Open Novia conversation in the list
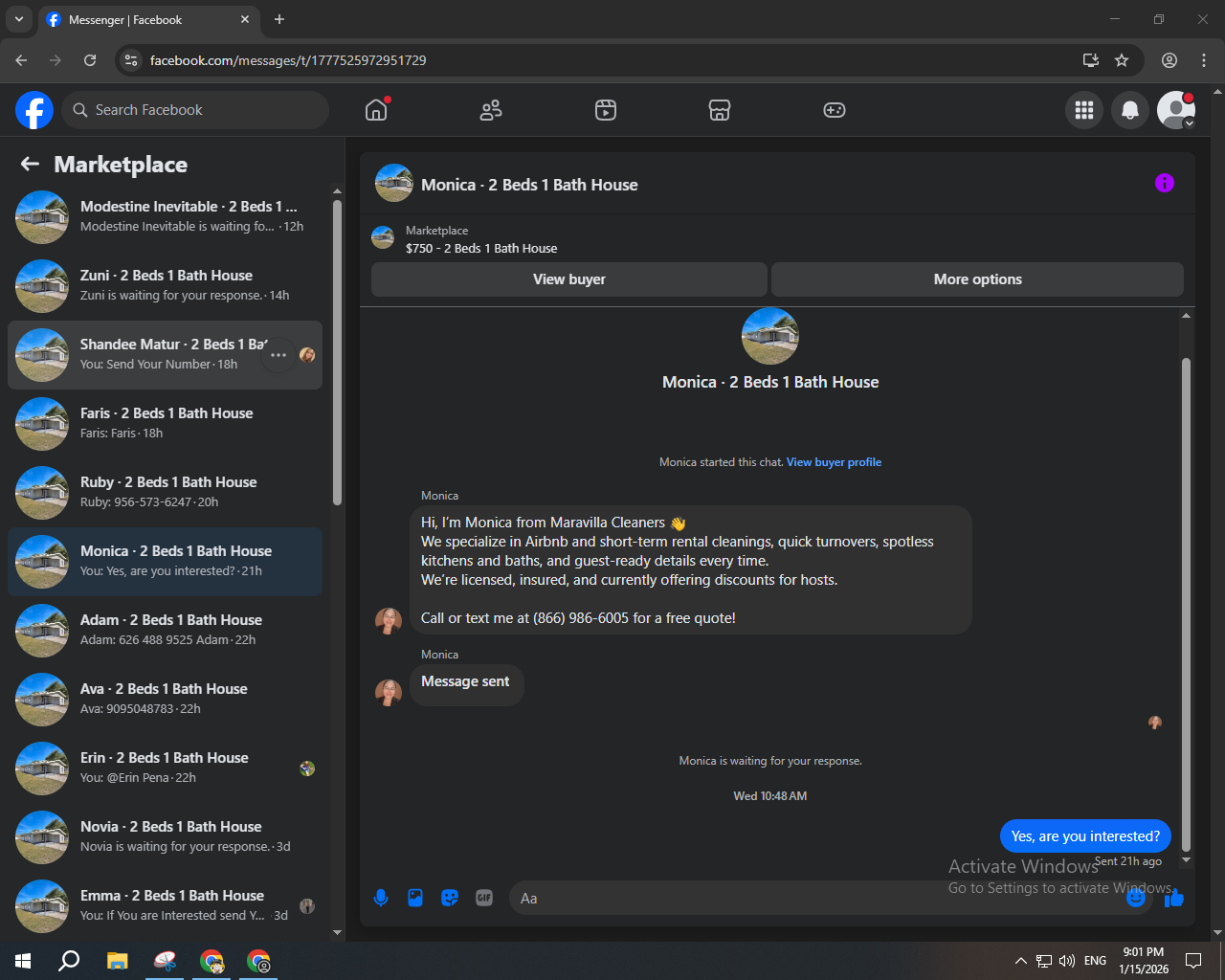The width and height of the screenshot is (1225, 980). click(x=165, y=837)
